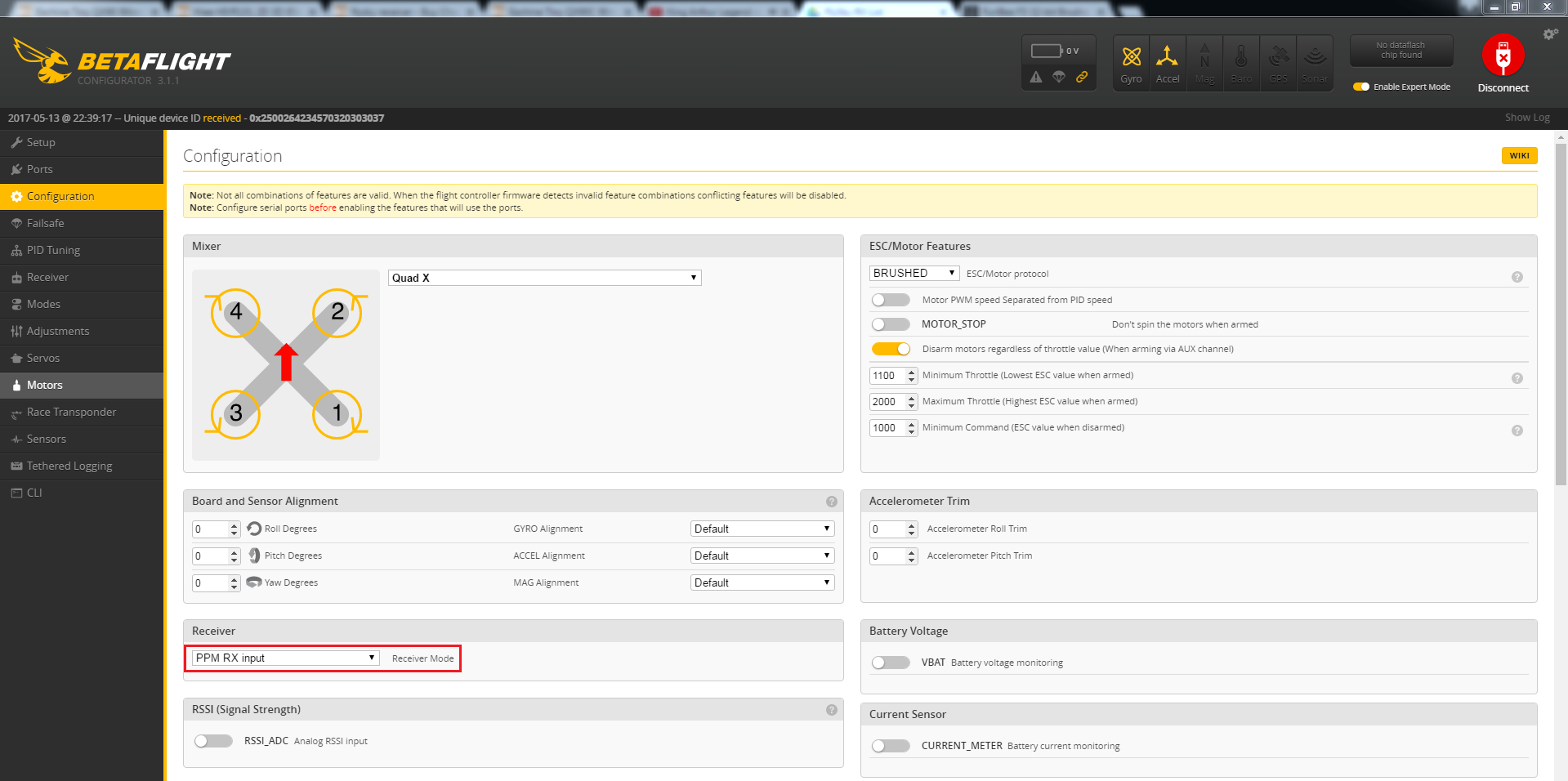Open the Servos tab
This screenshot has width=1568, height=781.
point(82,358)
